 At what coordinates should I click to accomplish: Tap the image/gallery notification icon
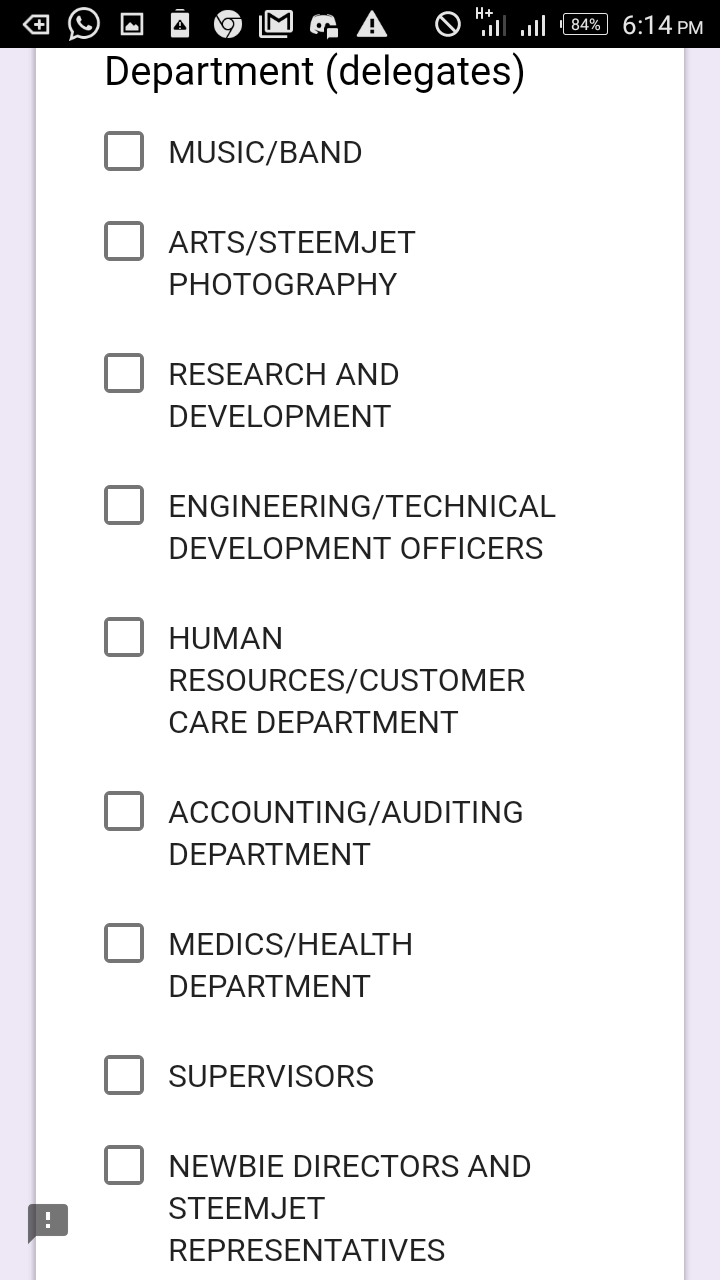[132, 24]
